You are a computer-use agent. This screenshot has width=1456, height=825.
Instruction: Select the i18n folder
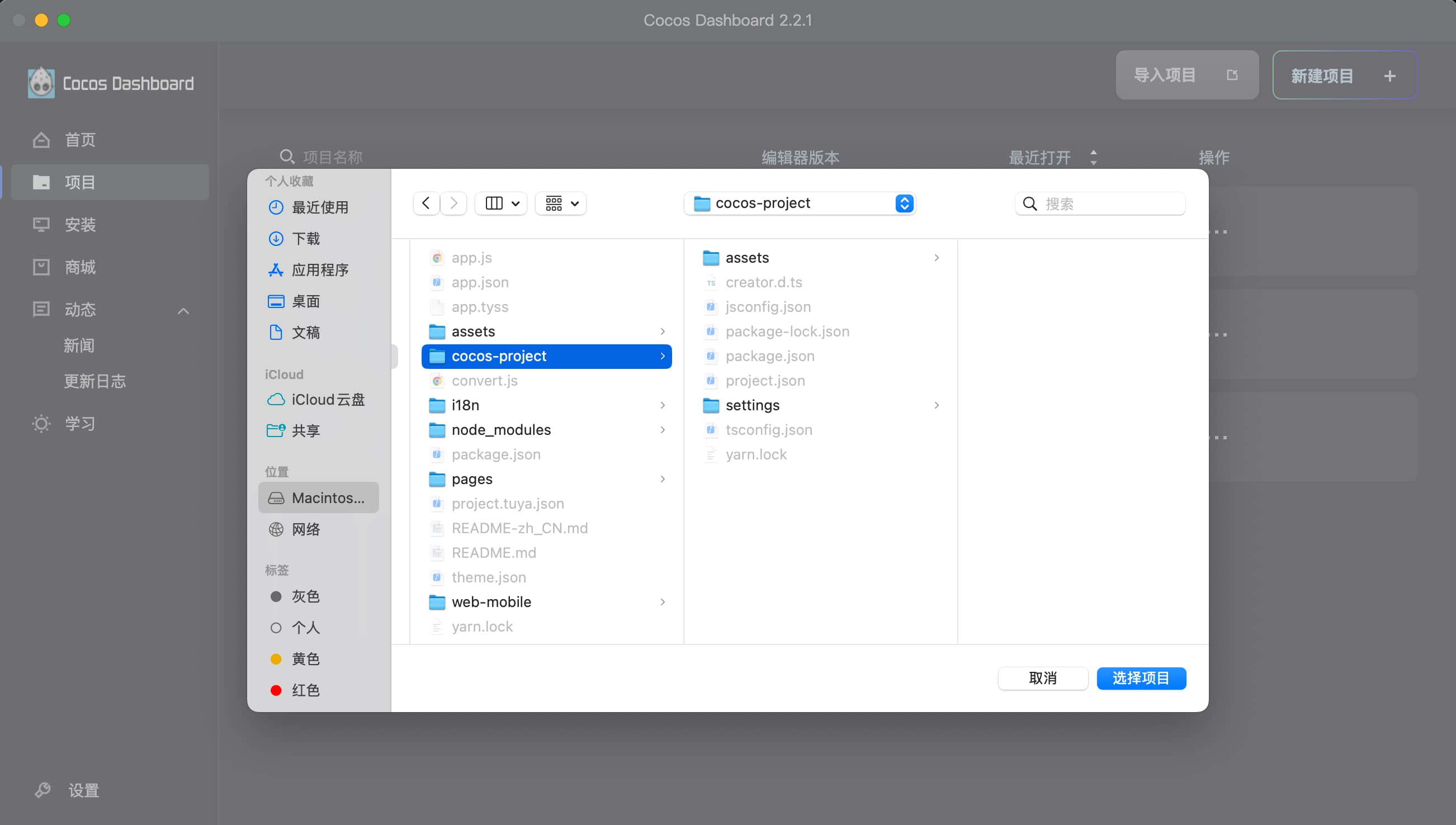[465, 405]
